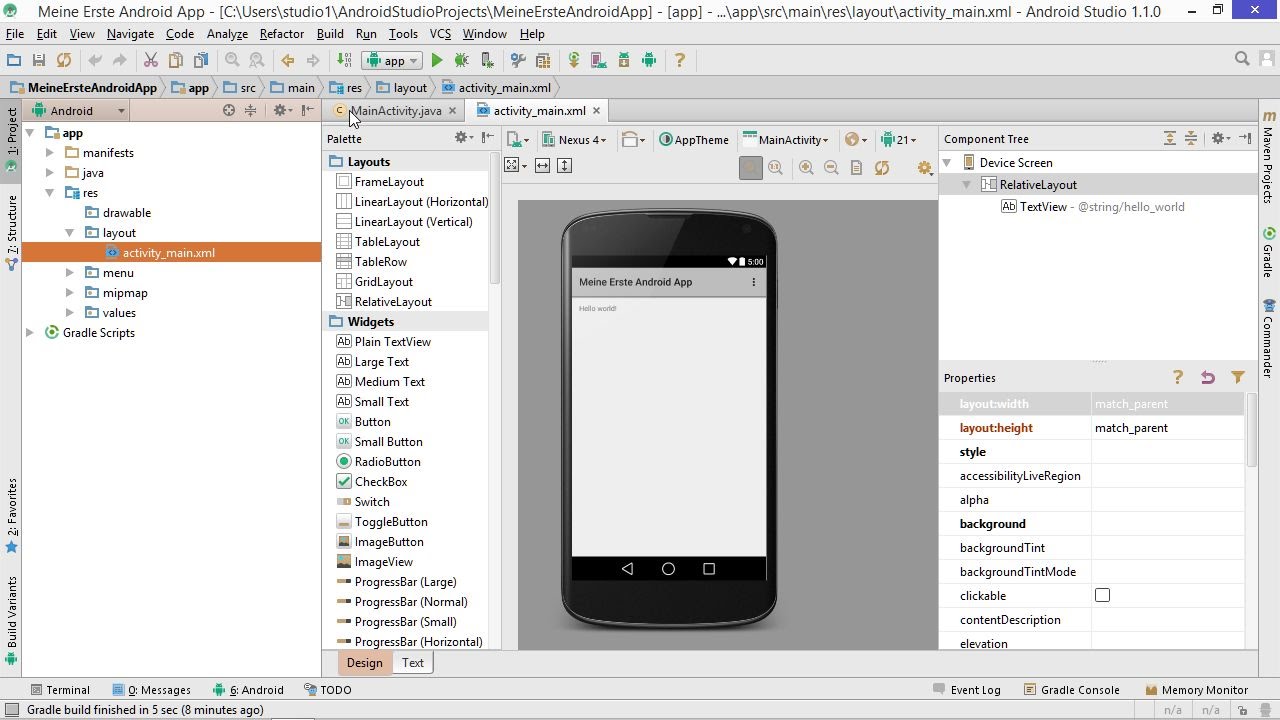1280x720 pixels.
Task: Click the Refresh preview icon
Action: (x=882, y=168)
